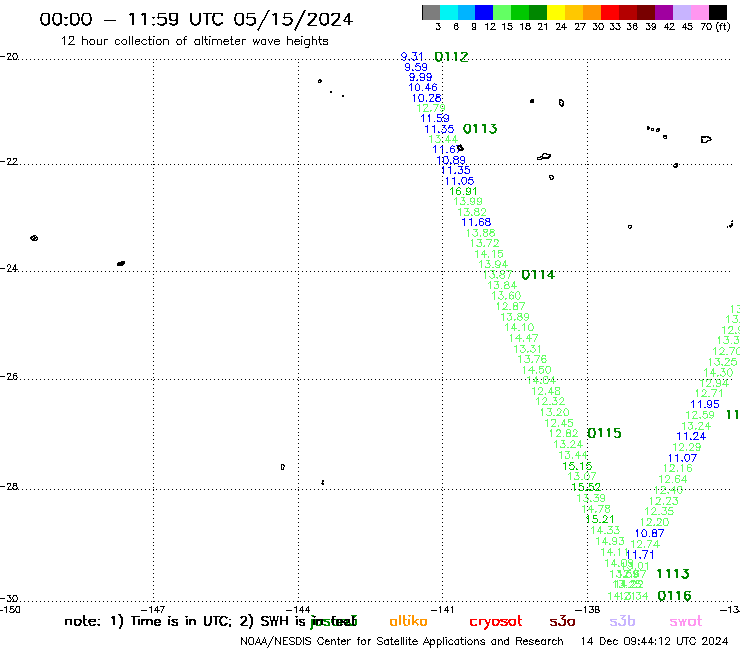Click the time marker 0114

click(x=538, y=275)
